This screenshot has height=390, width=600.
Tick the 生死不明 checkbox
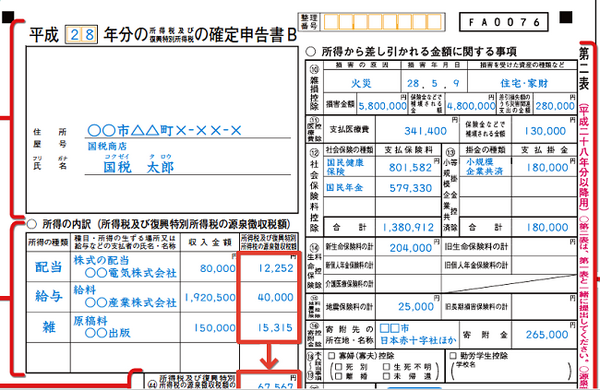[386, 367]
